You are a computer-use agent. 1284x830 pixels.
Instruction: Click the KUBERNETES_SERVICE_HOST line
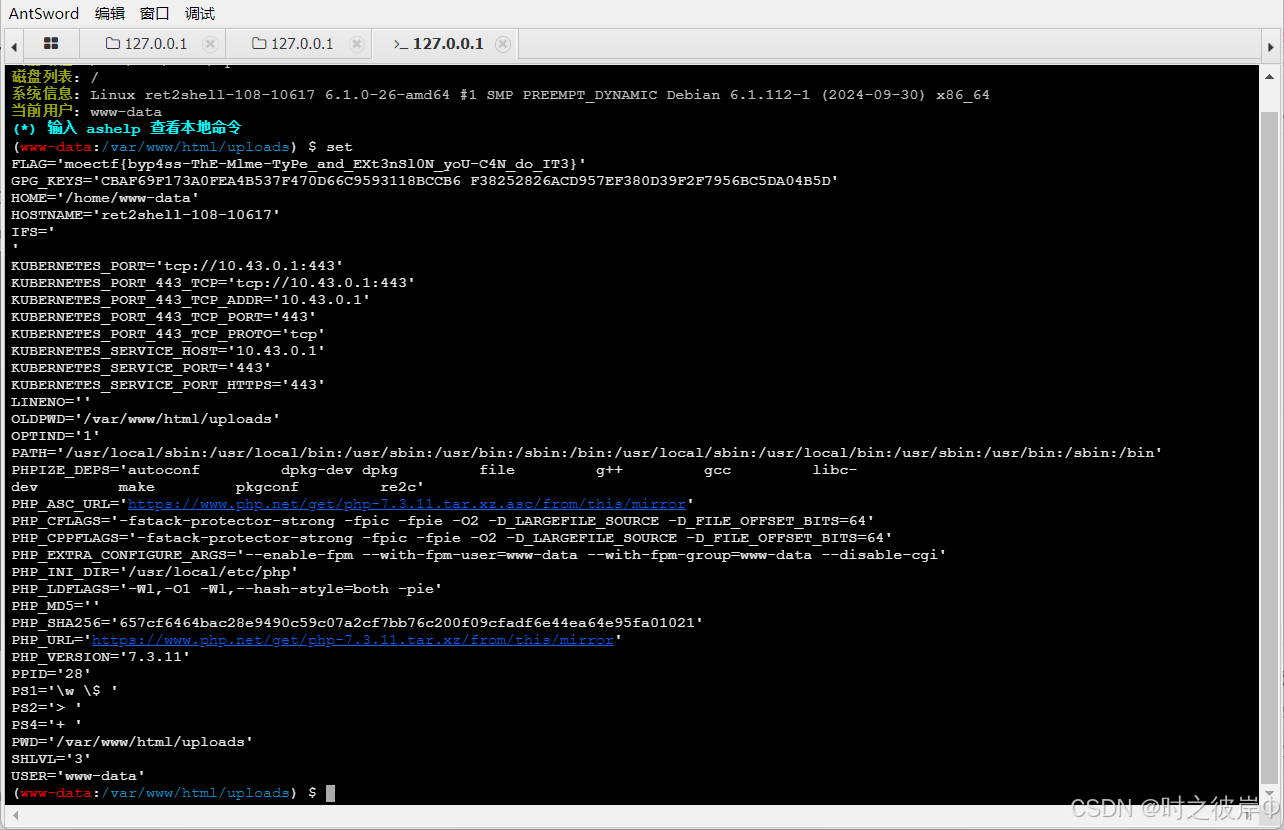point(168,351)
